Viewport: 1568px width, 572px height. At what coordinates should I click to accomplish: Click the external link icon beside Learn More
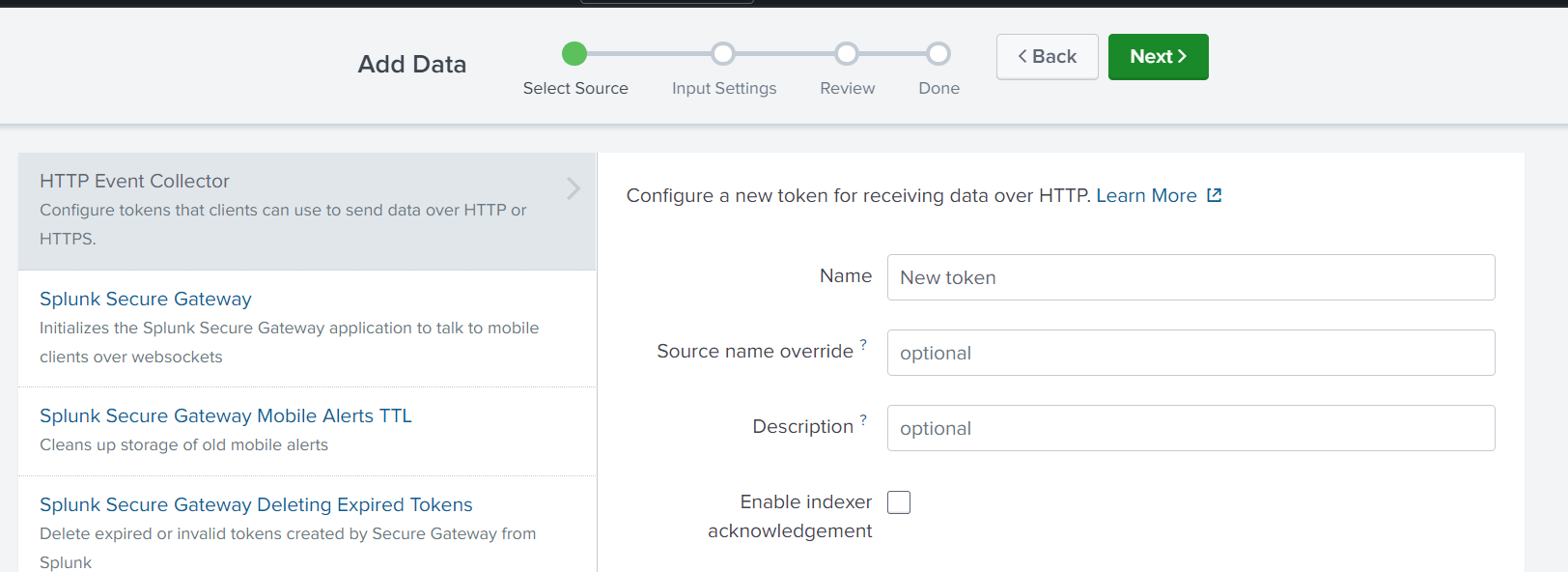coord(1215,195)
